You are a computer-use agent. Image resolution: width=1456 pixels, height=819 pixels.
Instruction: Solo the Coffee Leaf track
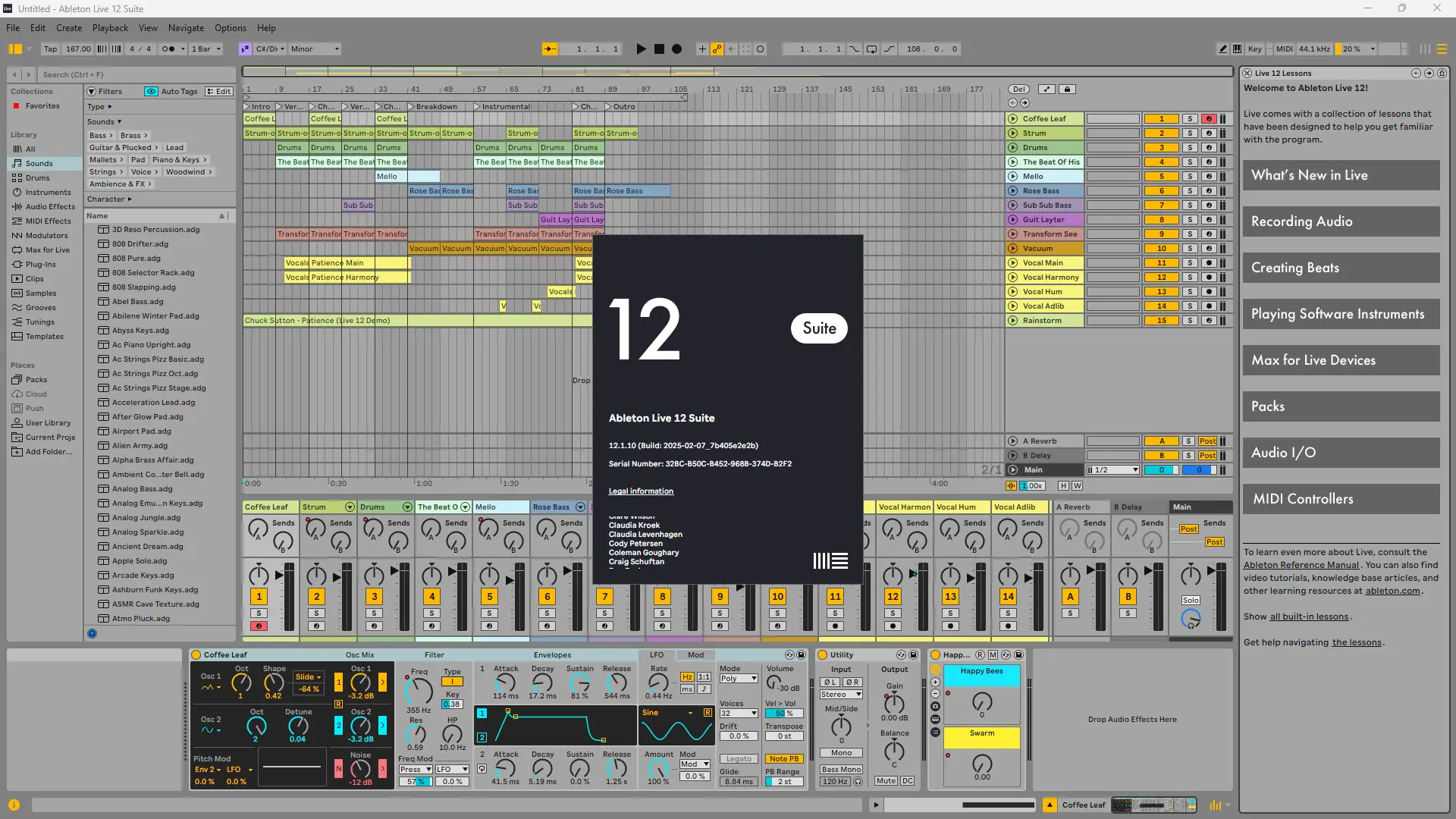point(1190,119)
